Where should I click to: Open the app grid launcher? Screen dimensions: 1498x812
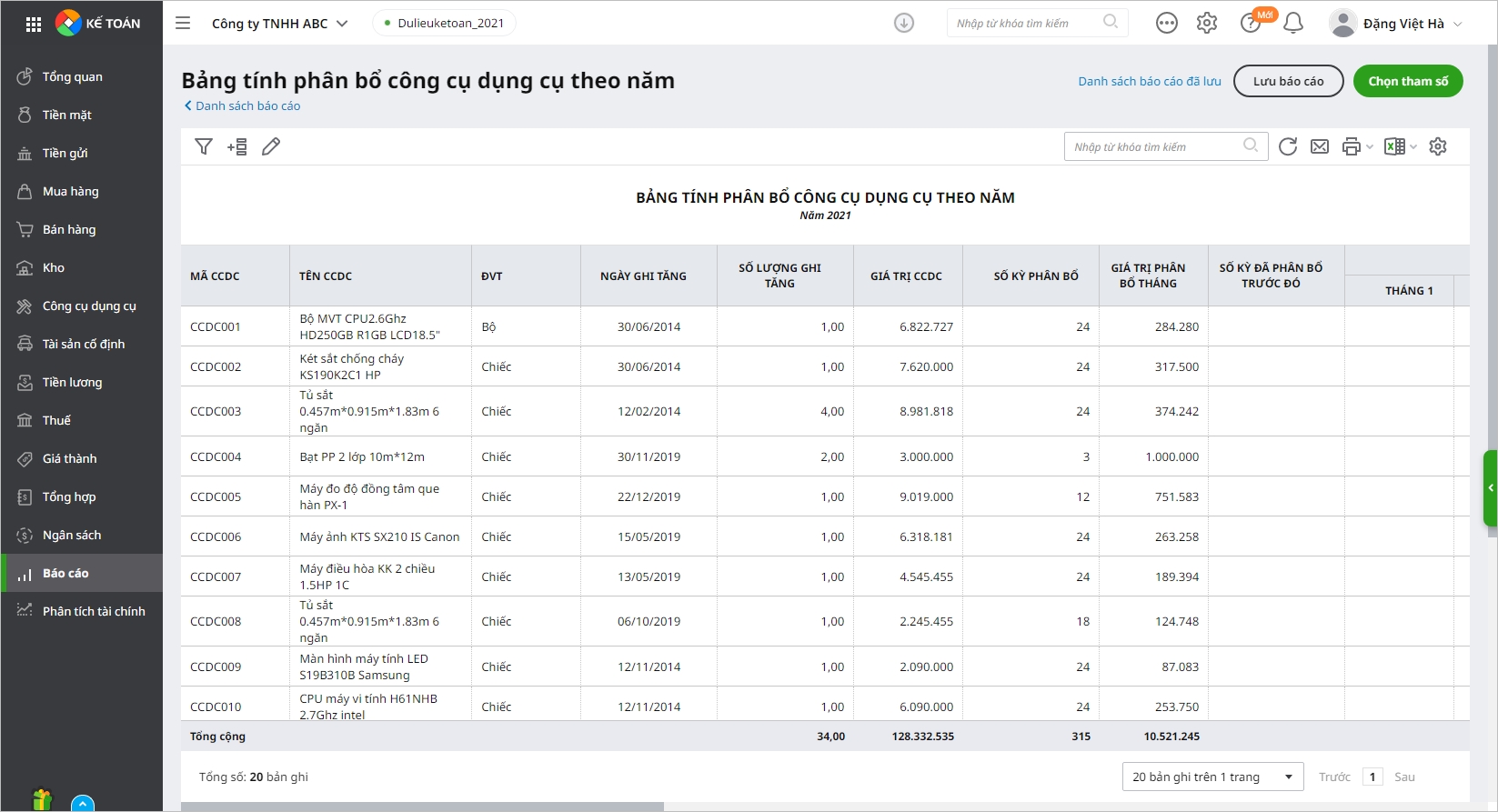[x=34, y=25]
